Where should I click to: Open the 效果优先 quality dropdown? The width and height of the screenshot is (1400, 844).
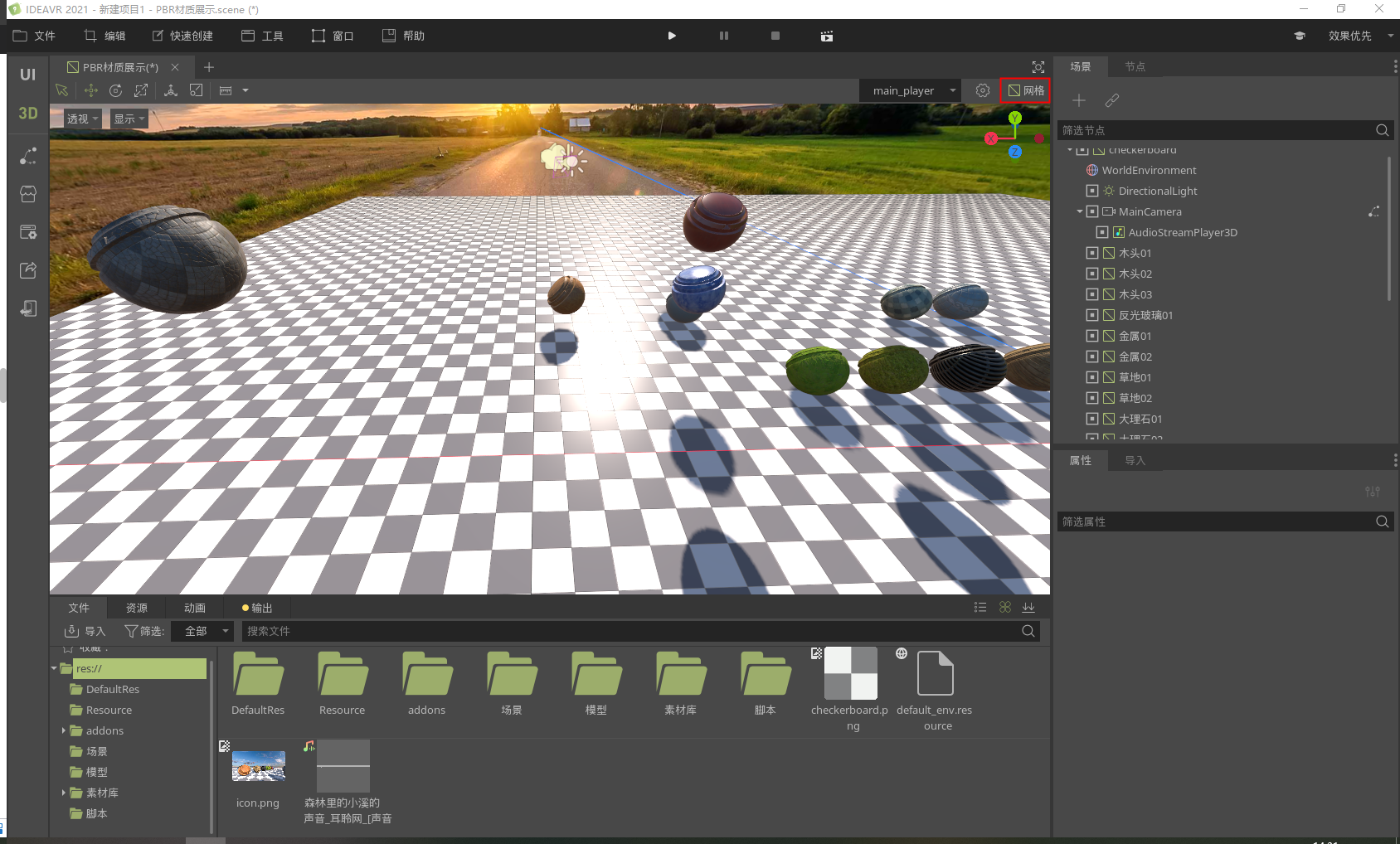(x=1360, y=36)
